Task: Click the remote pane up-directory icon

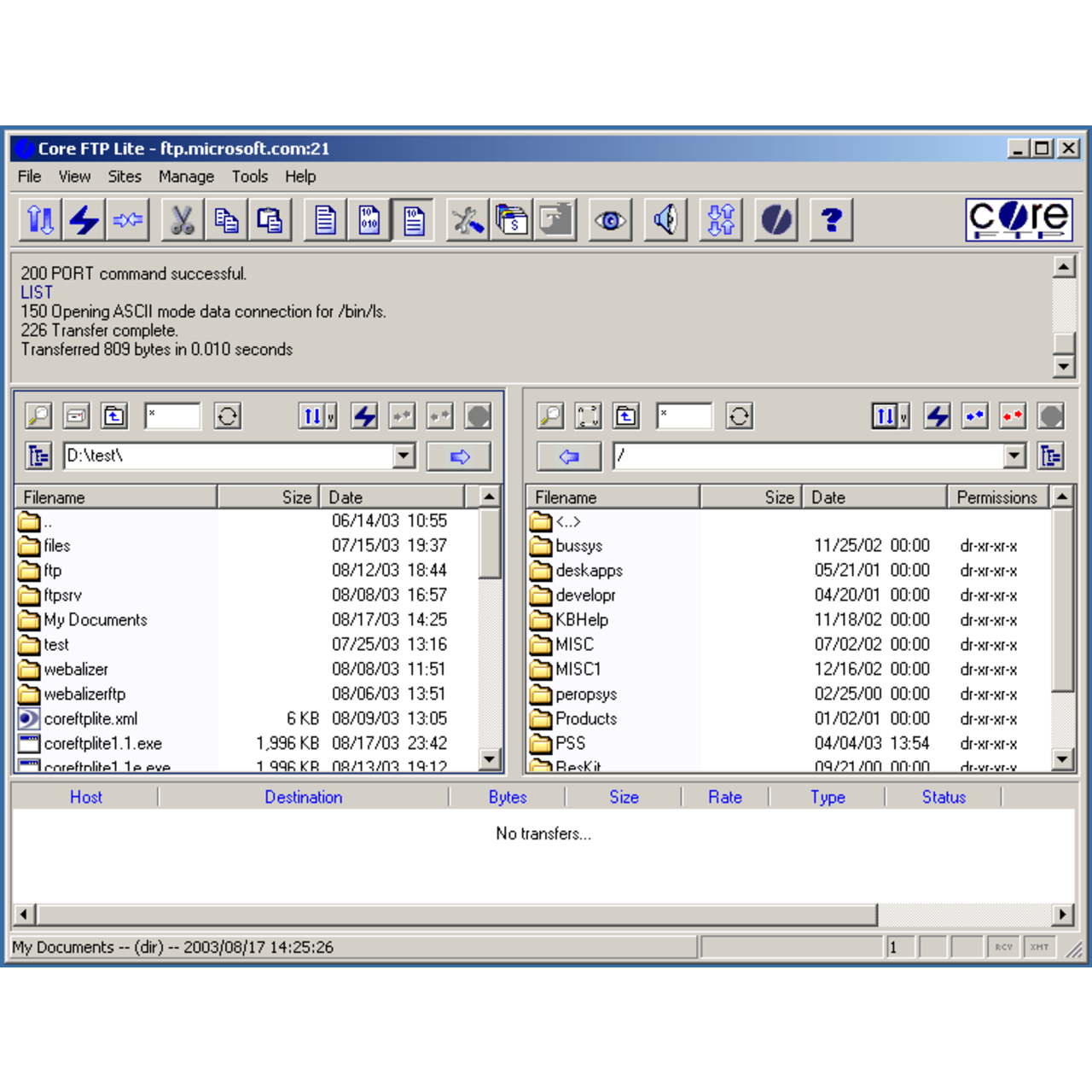Action: (x=626, y=416)
